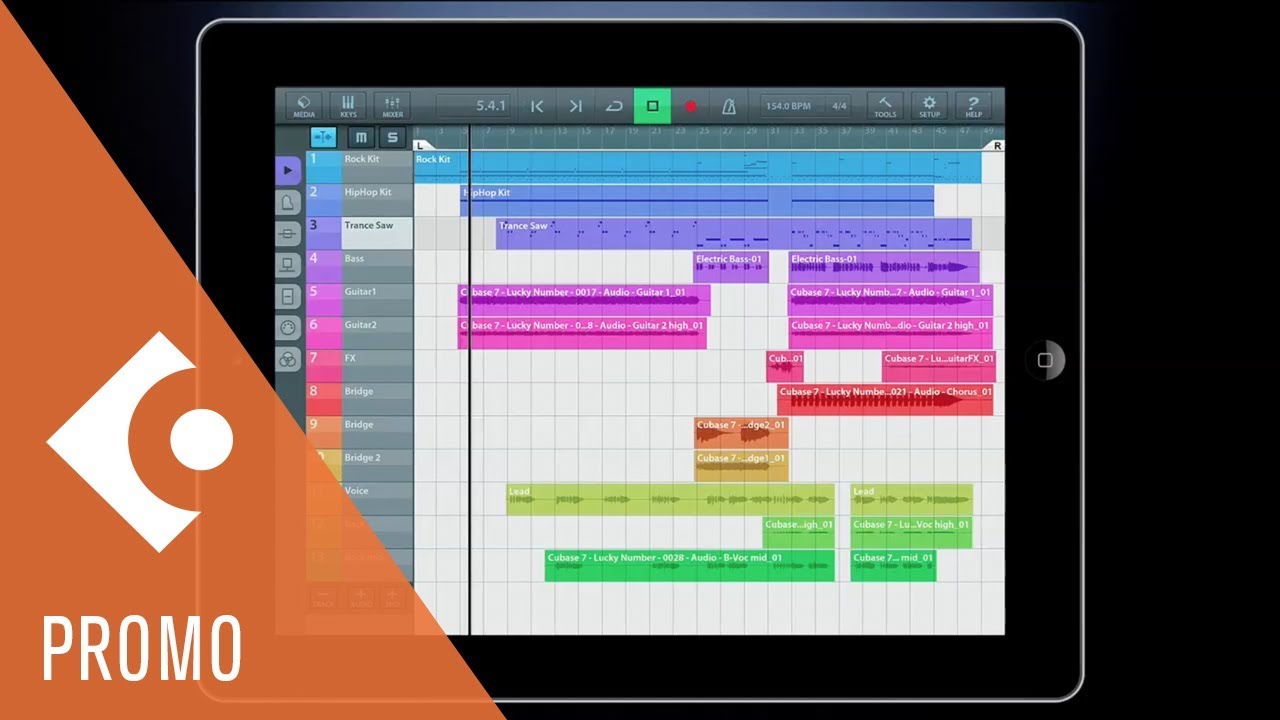1280x720 pixels.
Task: Select the Guitar1 track
Action: coord(377,299)
